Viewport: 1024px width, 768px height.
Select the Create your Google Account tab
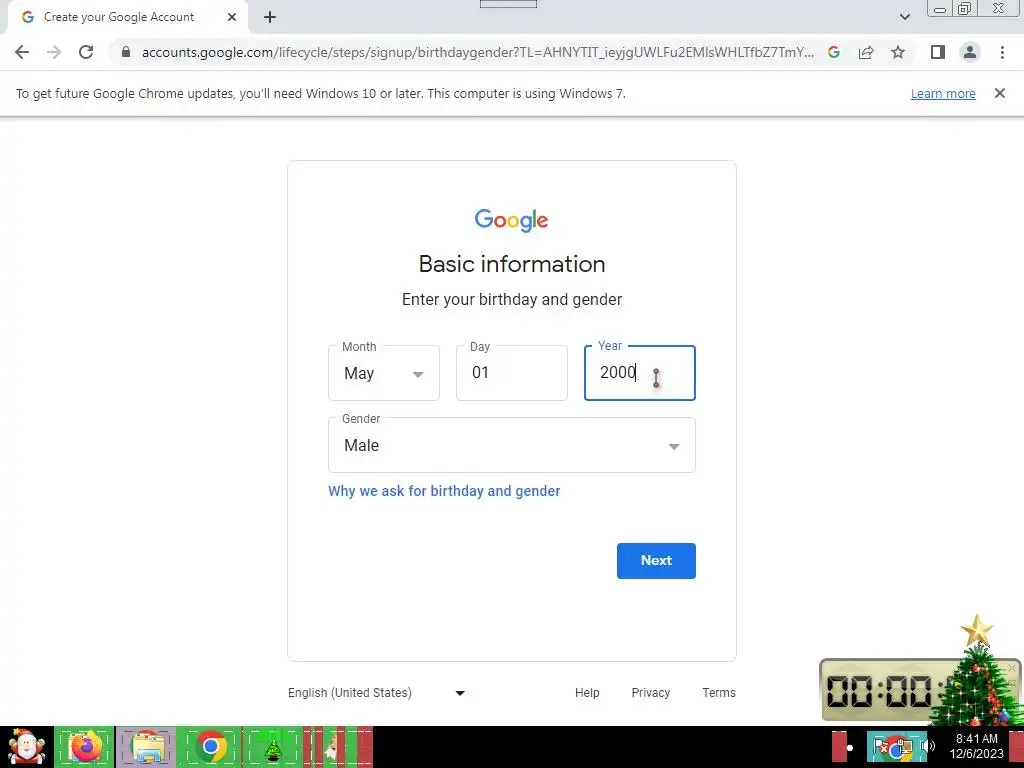(128, 17)
